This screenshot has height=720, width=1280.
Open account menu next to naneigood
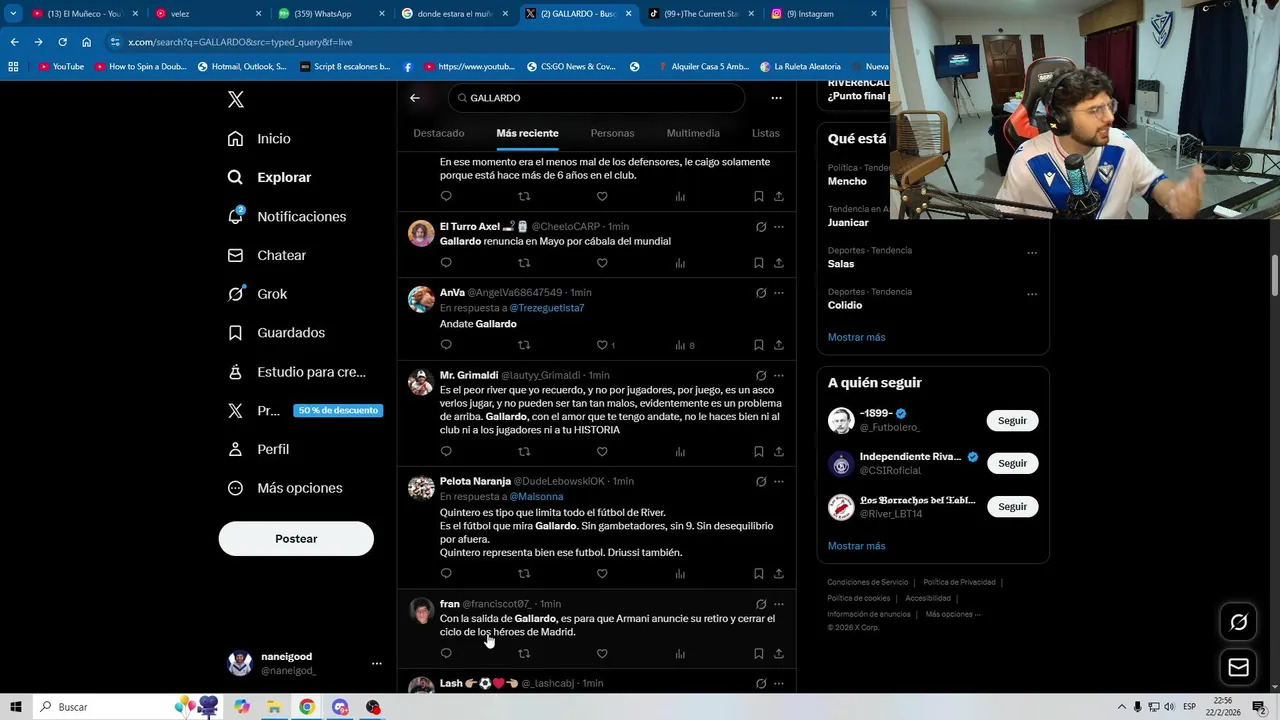pyautogui.click(x=377, y=663)
